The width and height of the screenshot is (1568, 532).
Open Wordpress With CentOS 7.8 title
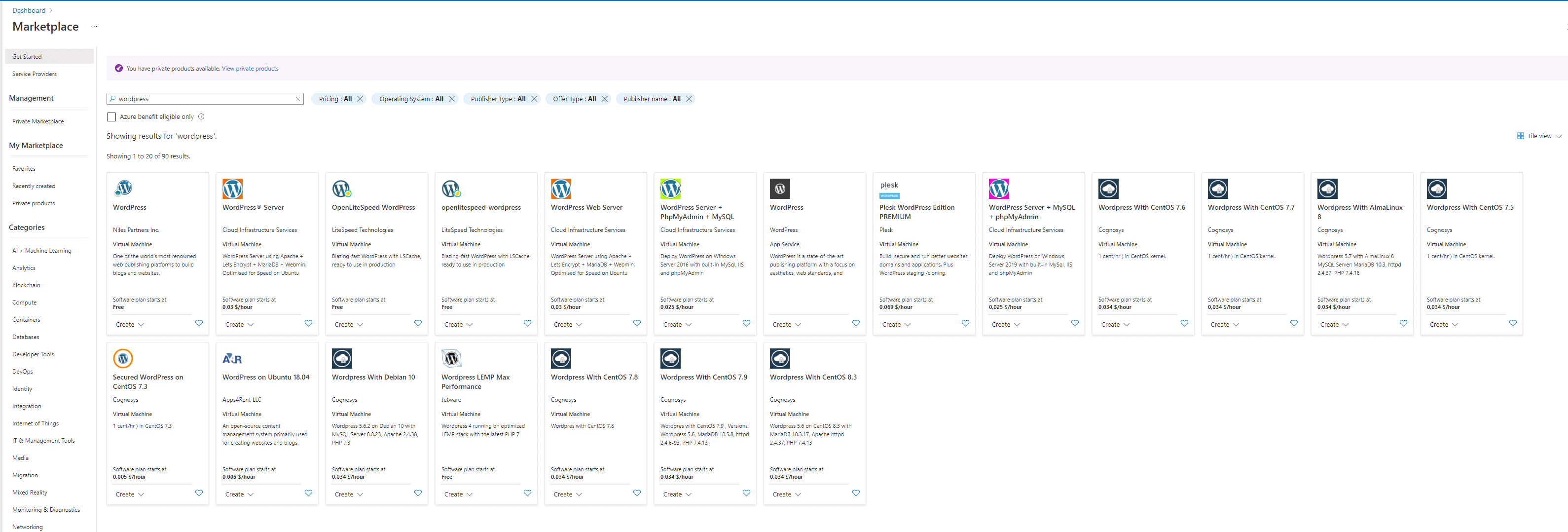[594, 378]
